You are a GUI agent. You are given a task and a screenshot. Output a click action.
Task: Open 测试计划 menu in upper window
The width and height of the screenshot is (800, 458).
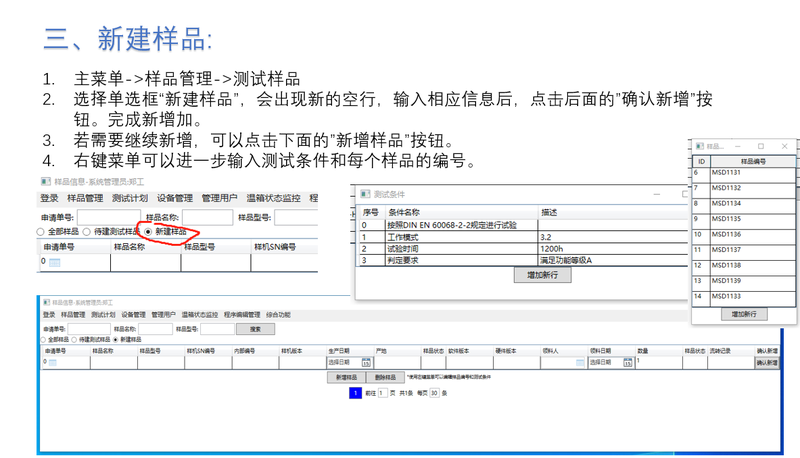click(130, 198)
